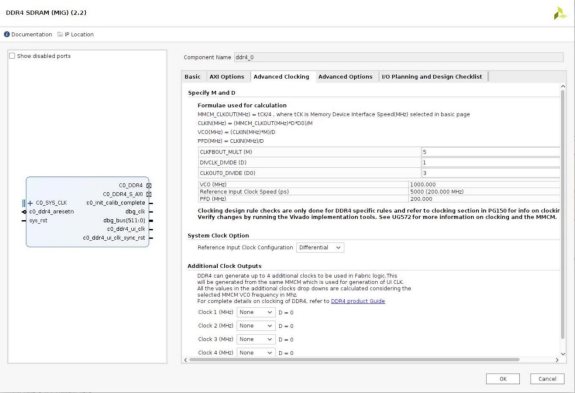
Task: Click the scroll left arrow
Action: 186,360
